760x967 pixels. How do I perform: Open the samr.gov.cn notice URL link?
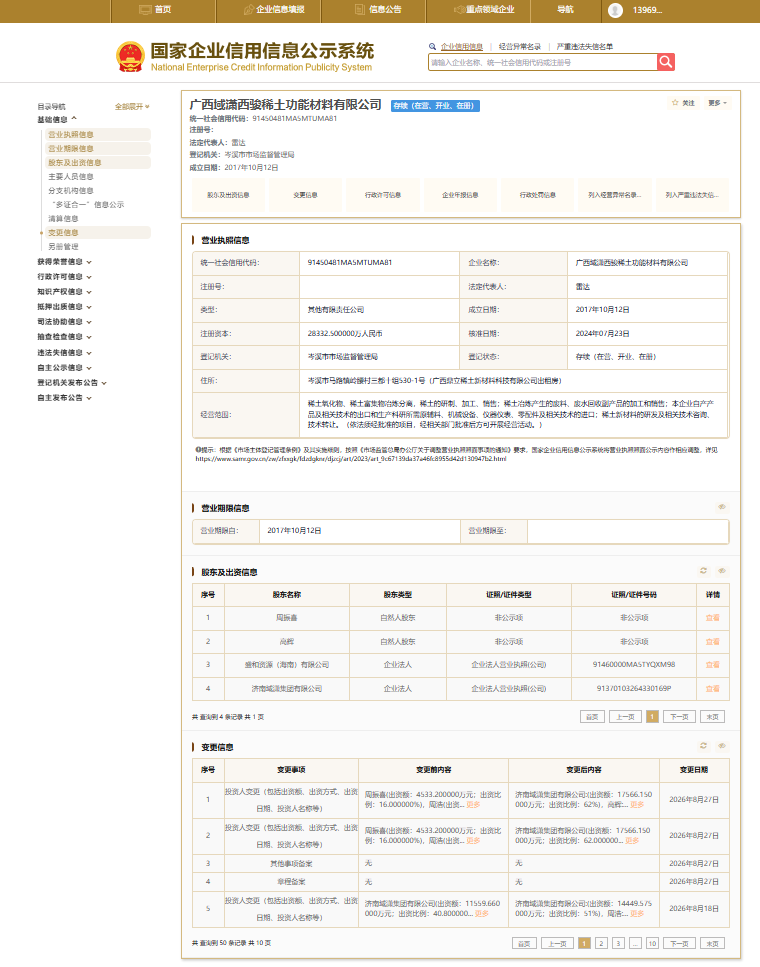tap(351, 459)
